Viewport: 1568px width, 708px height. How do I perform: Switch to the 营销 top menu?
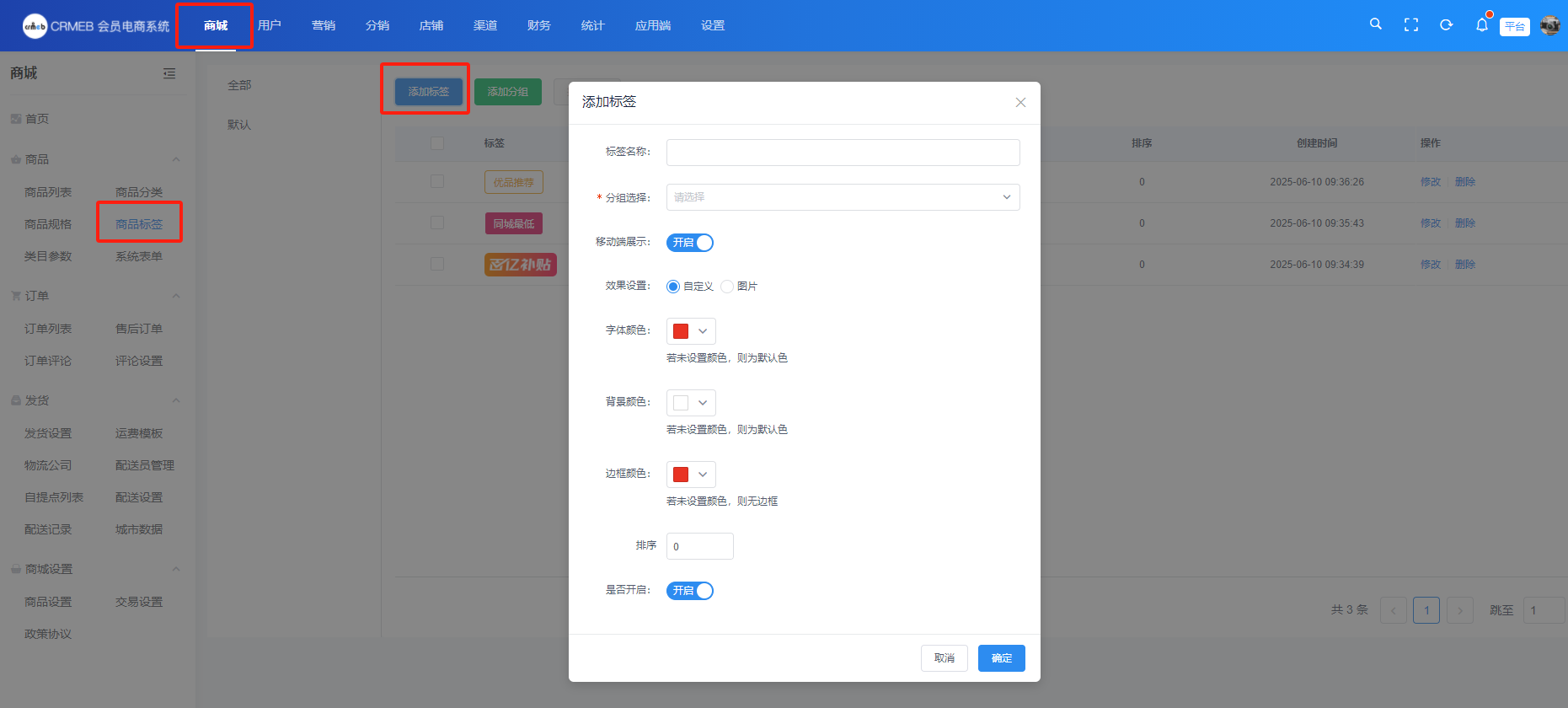pos(324,25)
